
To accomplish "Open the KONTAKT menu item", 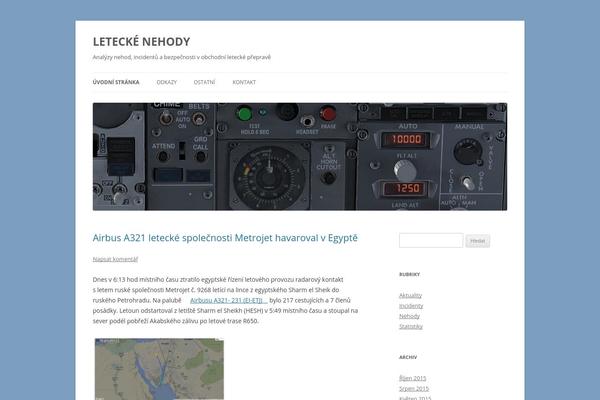I will coord(244,82).
